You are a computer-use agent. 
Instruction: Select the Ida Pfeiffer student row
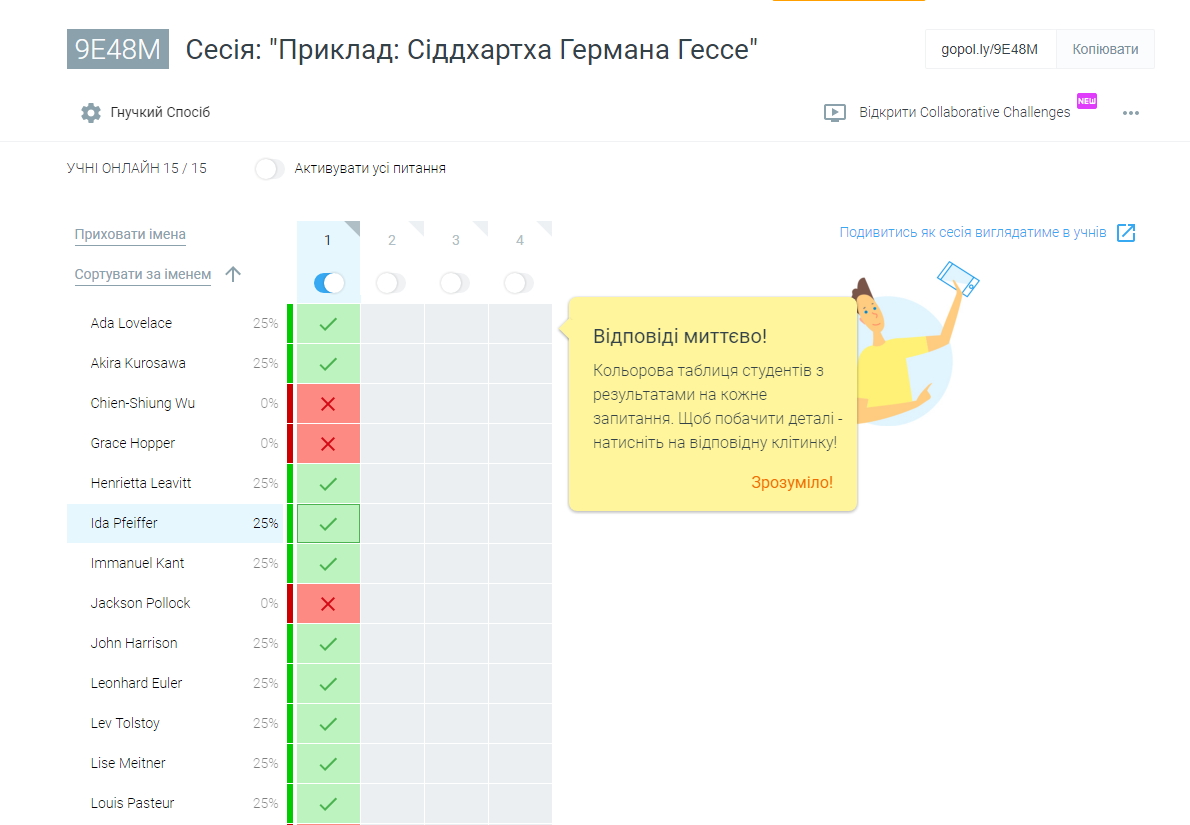[x=124, y=523]
